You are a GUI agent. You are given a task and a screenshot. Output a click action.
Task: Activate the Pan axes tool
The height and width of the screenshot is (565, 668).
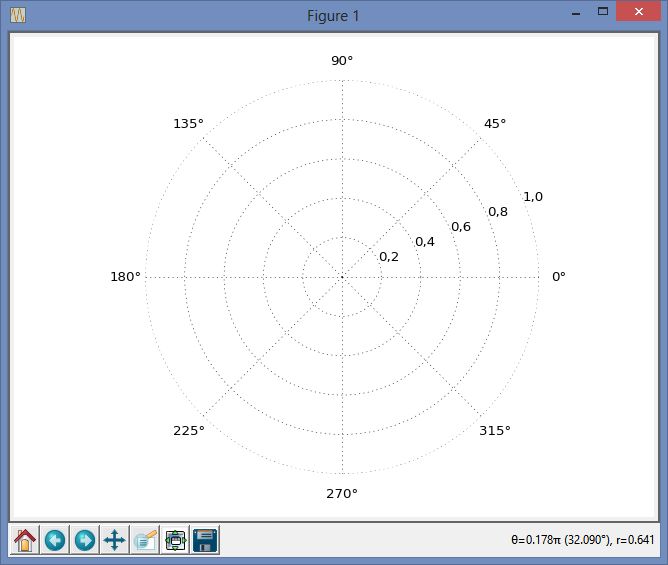tap(115, 540)
